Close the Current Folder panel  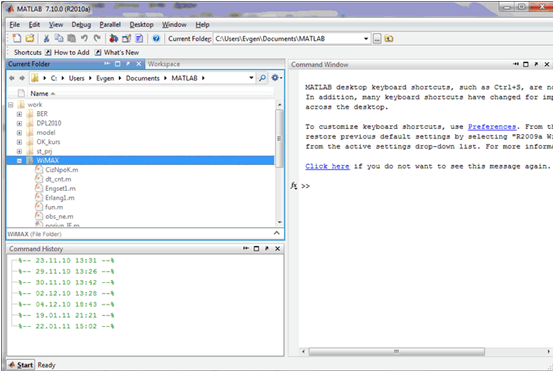[139, 64]
